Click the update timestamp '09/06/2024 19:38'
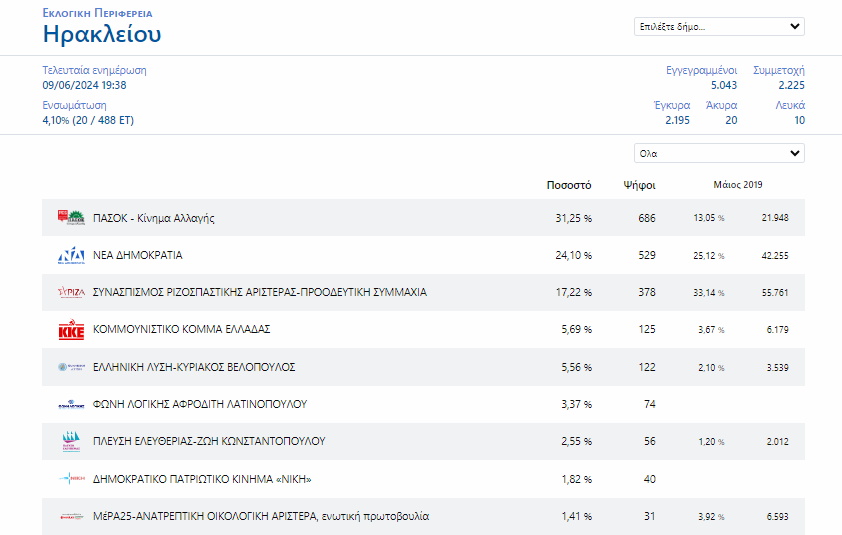 pos(84,85)
